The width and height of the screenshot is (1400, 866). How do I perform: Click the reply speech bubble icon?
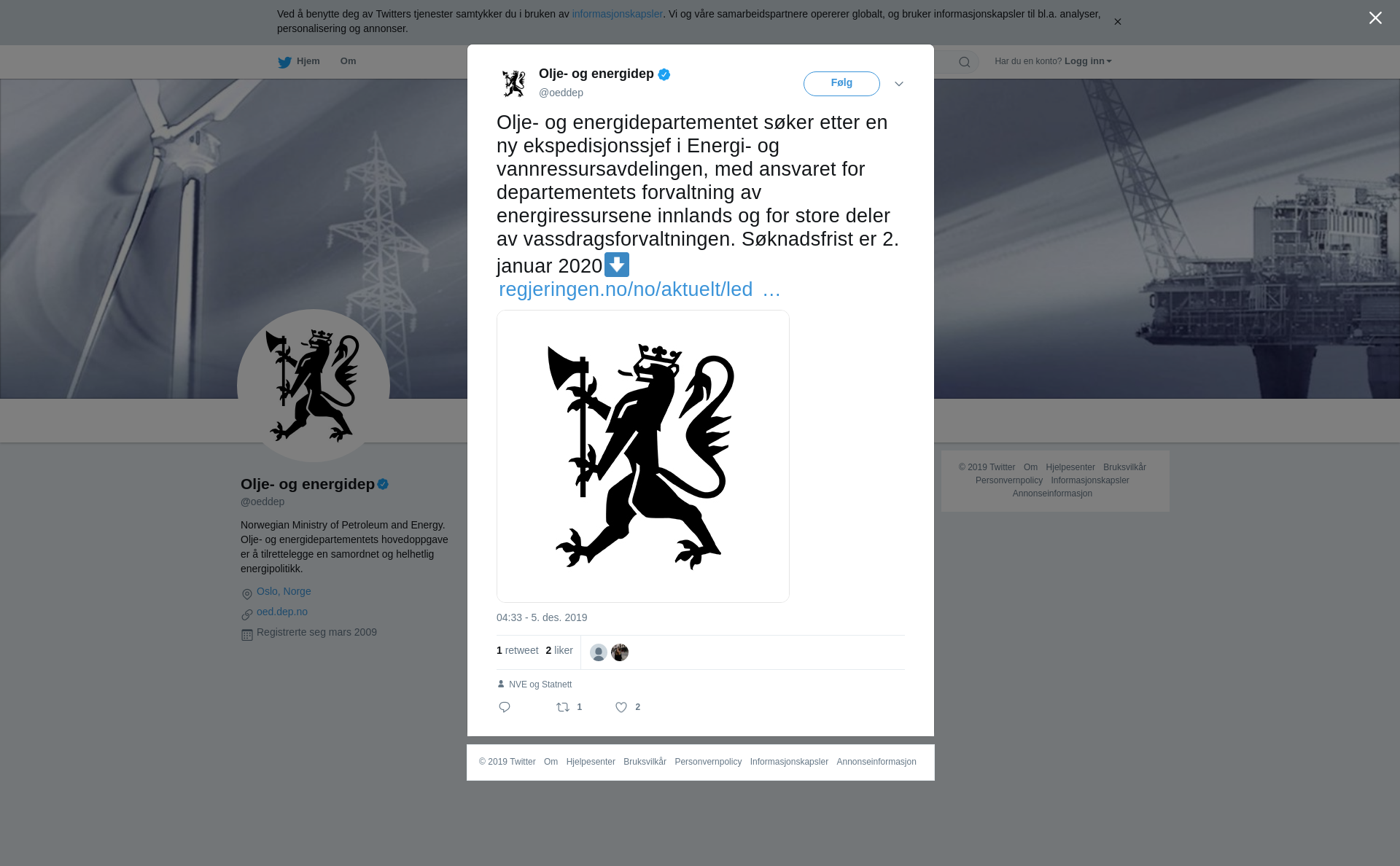pyautogui.click(x=505, y=707)
